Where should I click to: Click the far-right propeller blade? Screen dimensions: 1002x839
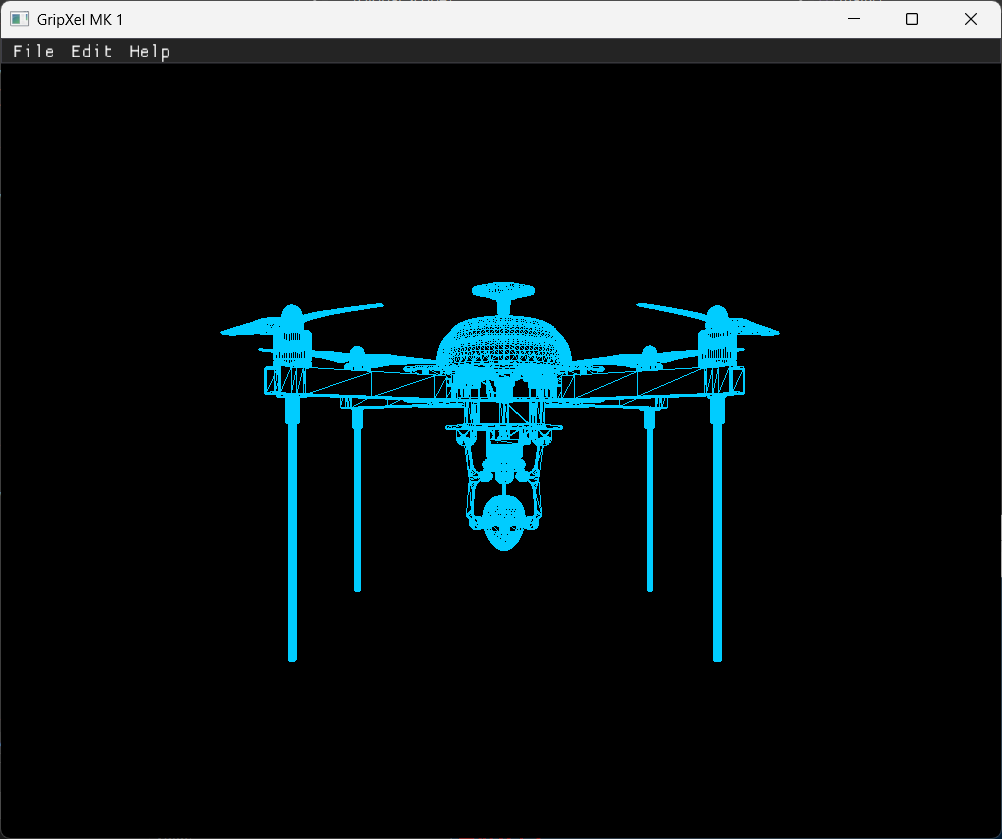coord(755,327)
